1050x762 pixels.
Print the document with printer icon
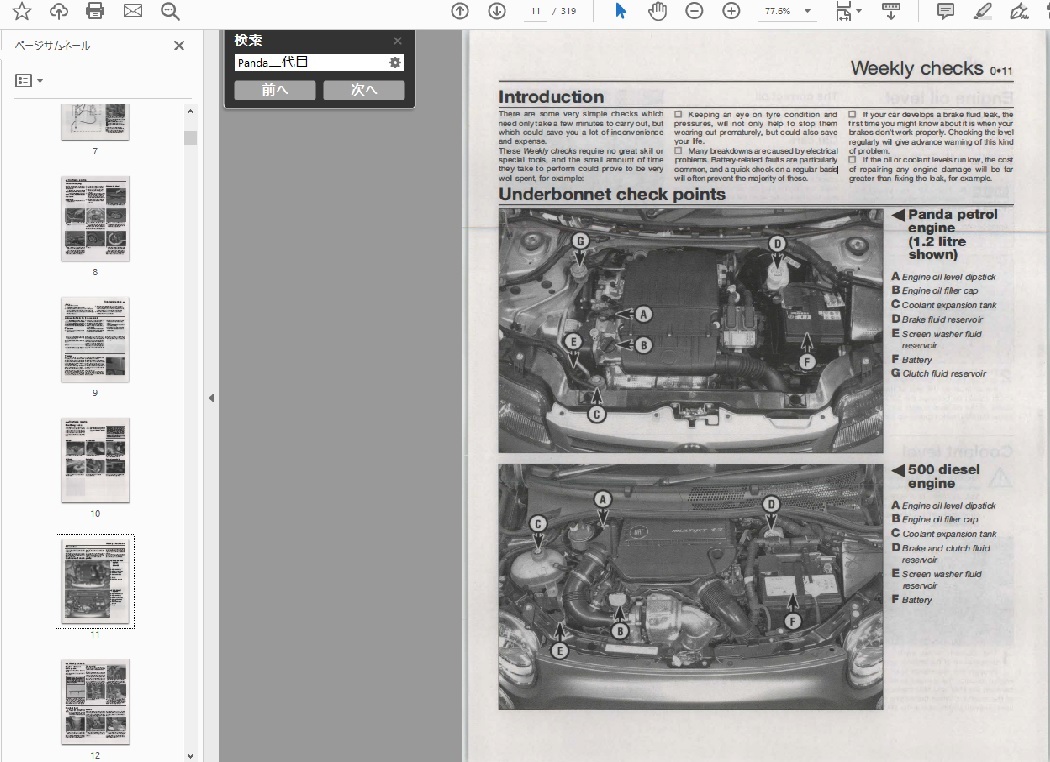[95, 11]
